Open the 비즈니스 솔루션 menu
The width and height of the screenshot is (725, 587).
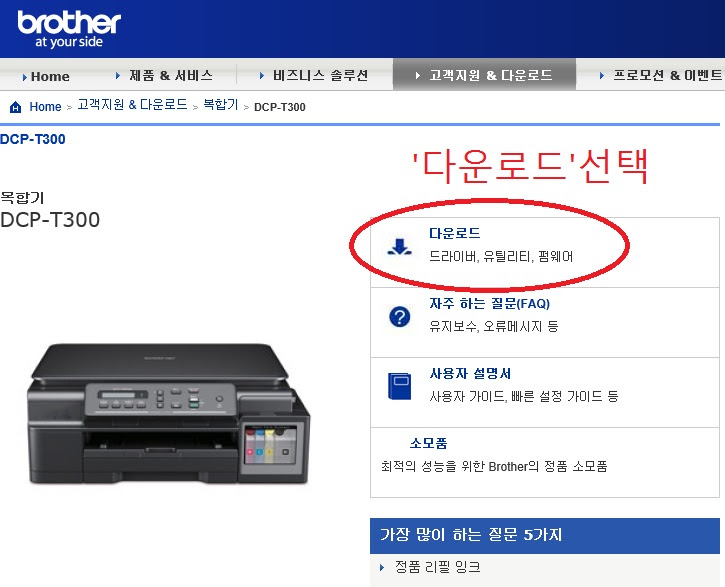tap(320, 75)
